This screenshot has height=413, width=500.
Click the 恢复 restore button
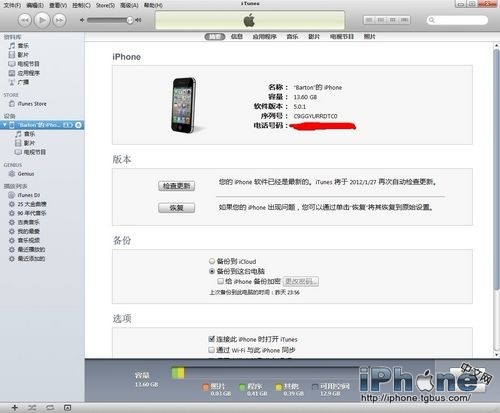[x=177, y=208]
